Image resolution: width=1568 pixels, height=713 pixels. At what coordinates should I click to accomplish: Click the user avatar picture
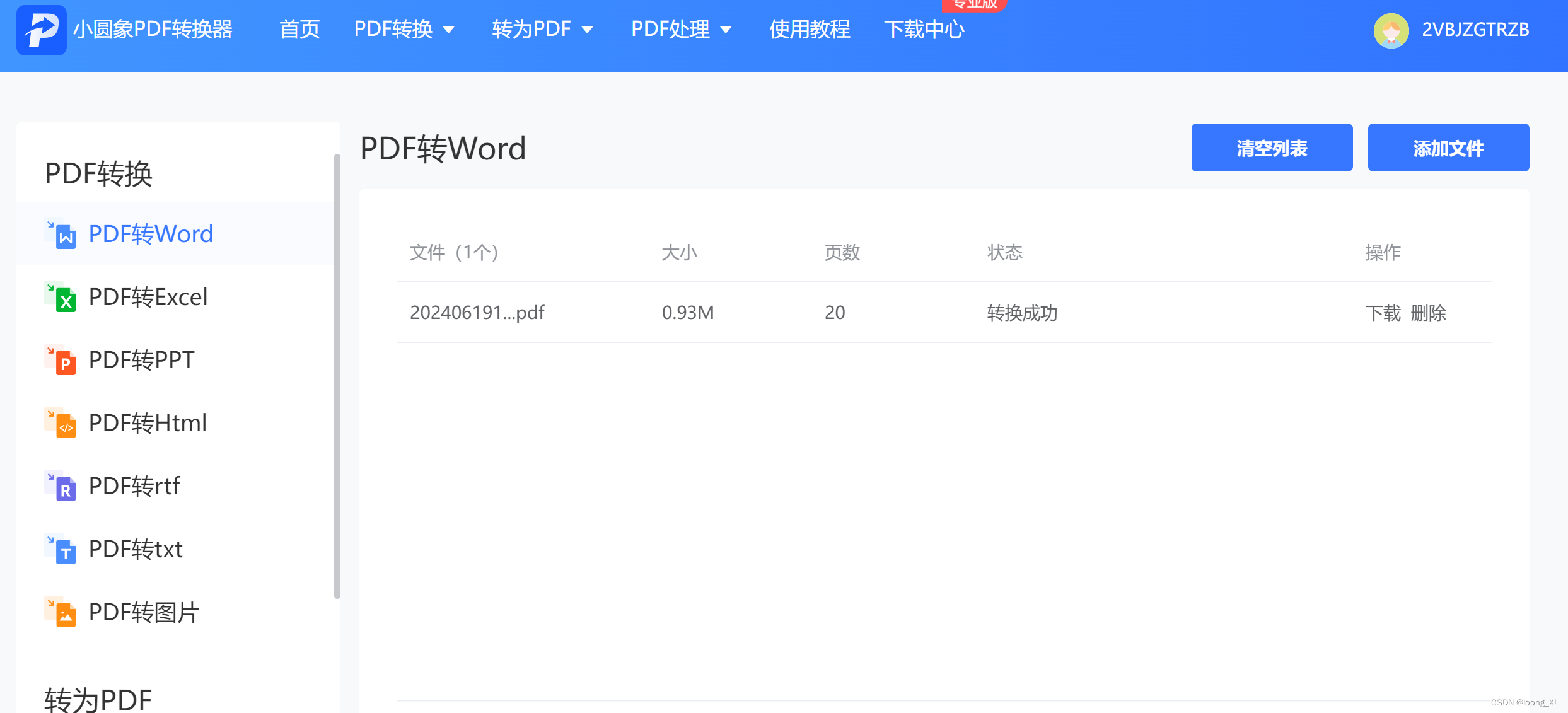coord(1391,30)
